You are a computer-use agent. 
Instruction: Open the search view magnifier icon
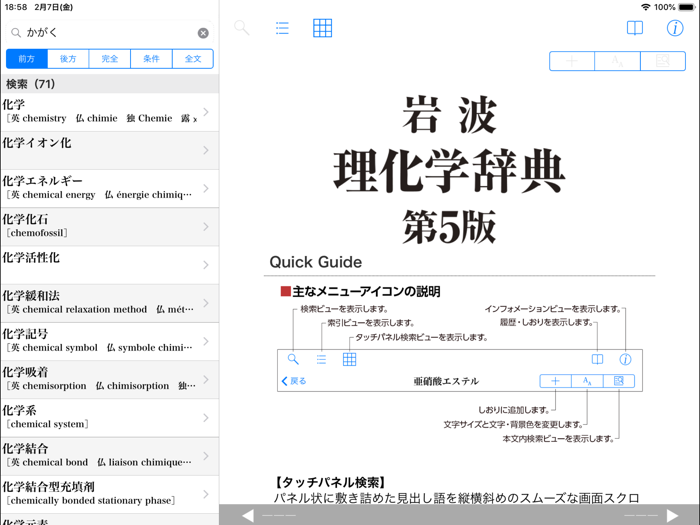[x=242, y=28]
